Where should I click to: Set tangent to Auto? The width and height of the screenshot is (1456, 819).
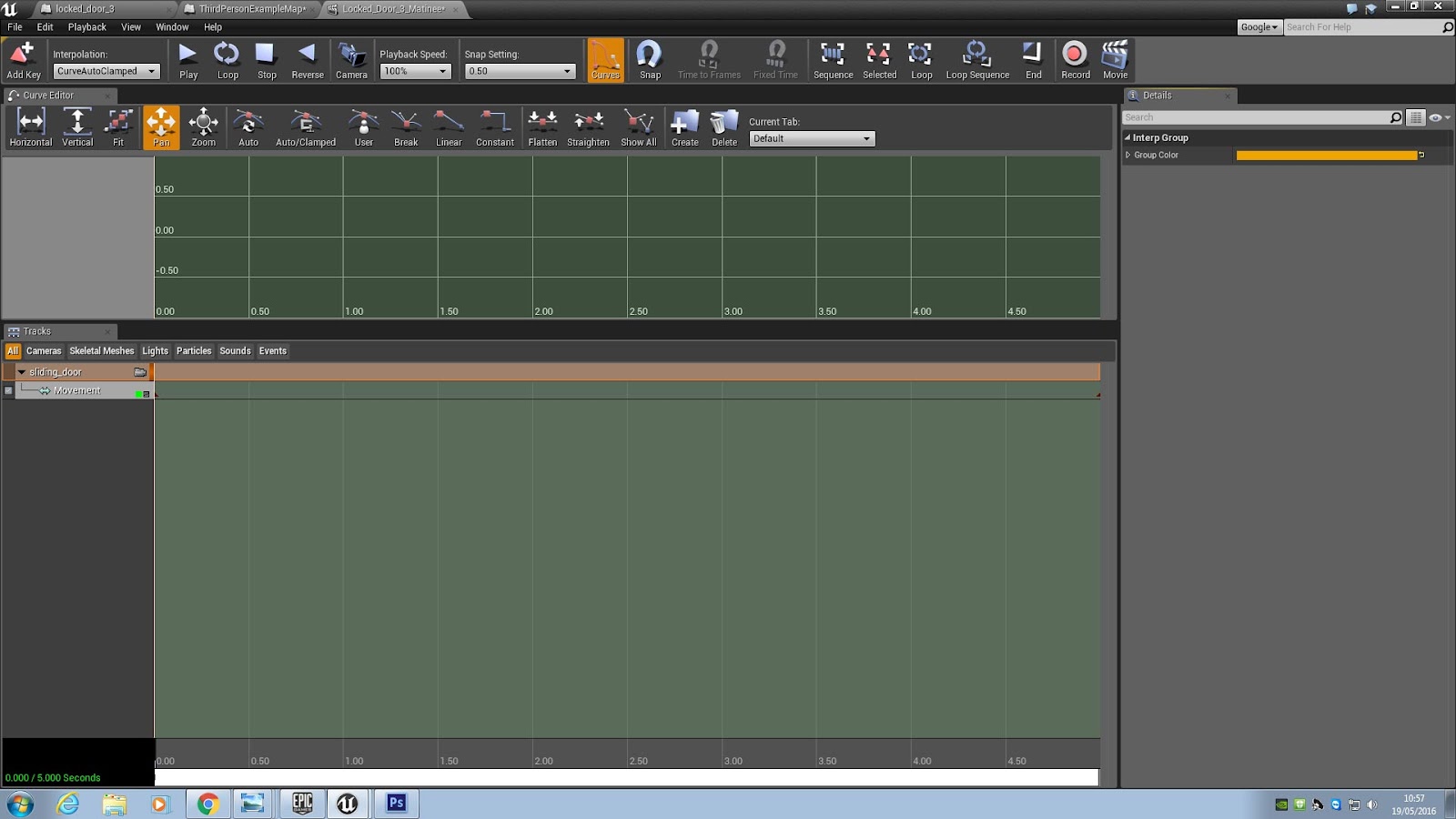click(248, 127)
